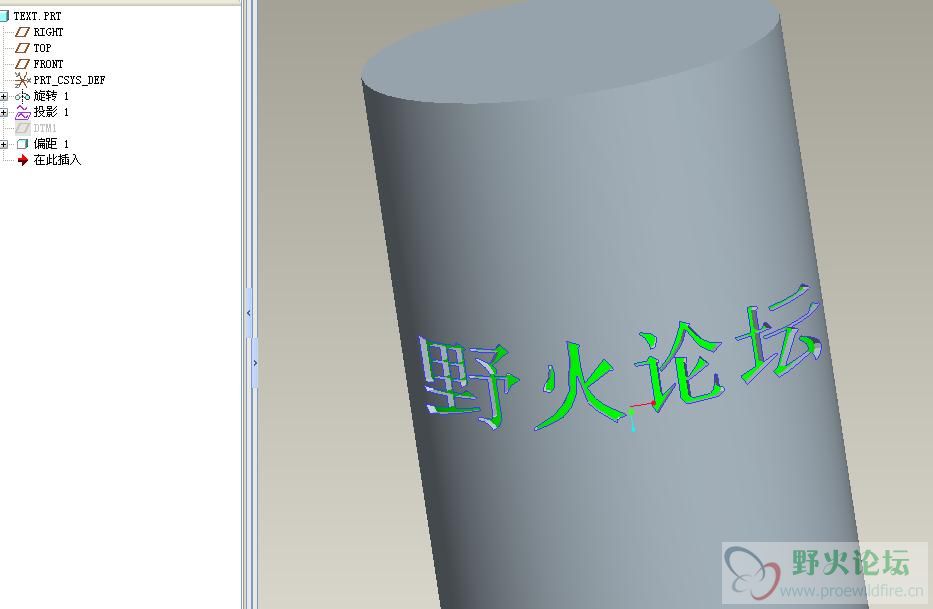
Task: Expand the 旋转 1 feature
Action: click(4, 96)
